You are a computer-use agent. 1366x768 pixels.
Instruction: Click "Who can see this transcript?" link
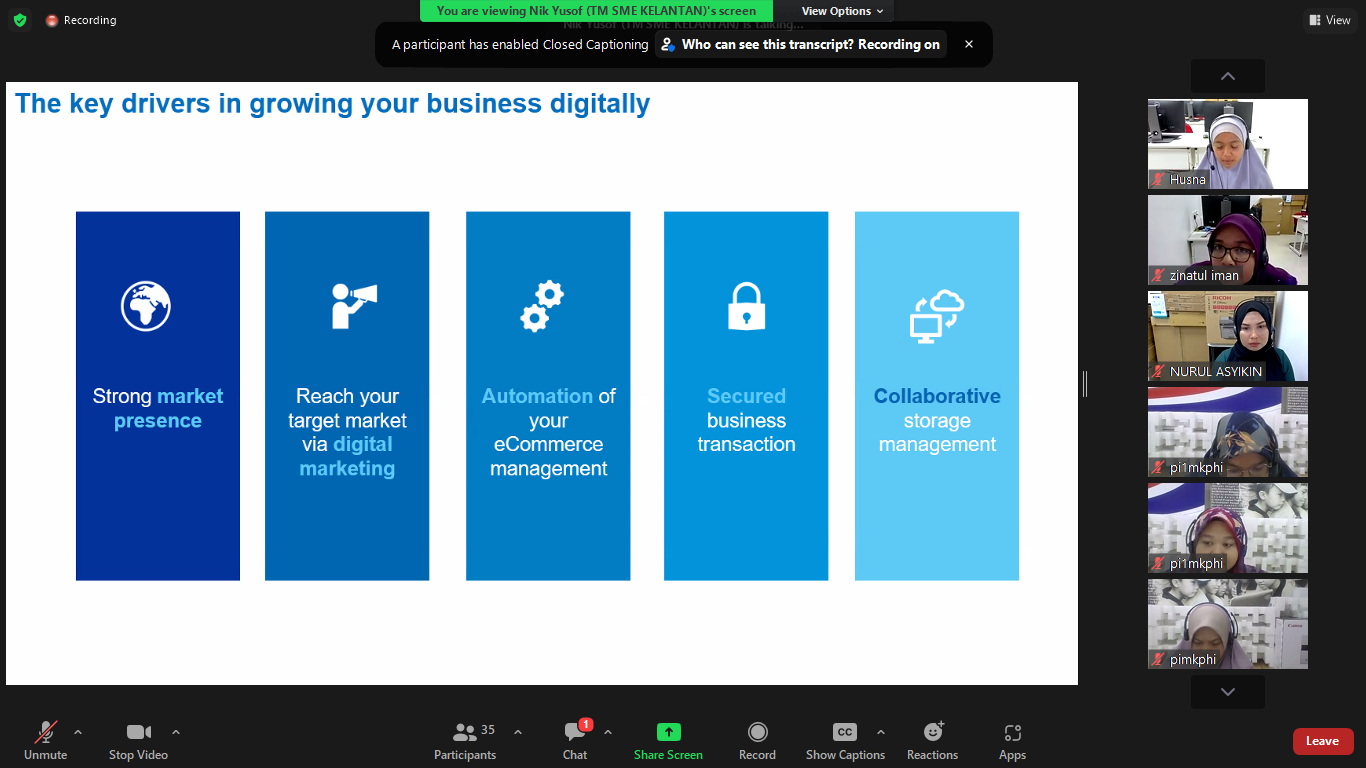click(801, 44)
